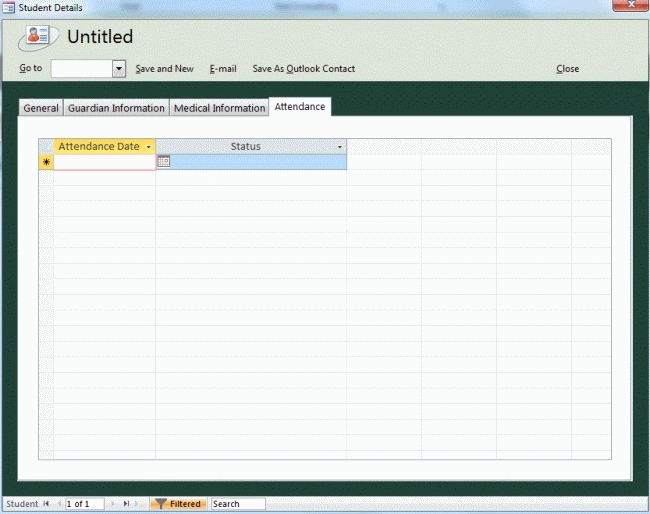Open Attendance Date column dropdown arrow
The height and width of the screenshot is (514, 650).
point(148,147)
